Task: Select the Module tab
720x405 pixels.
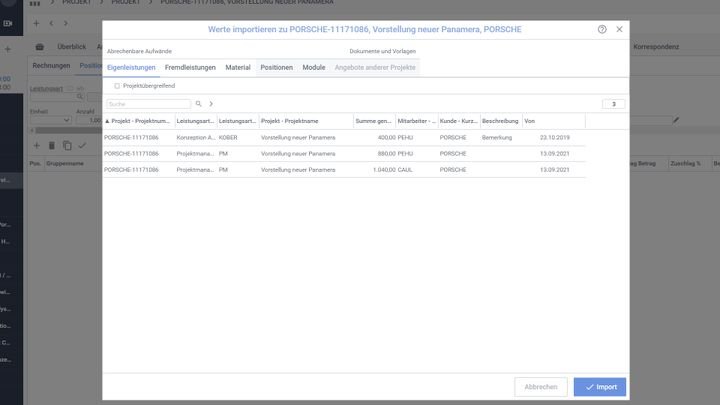Action: click(313, 67)
